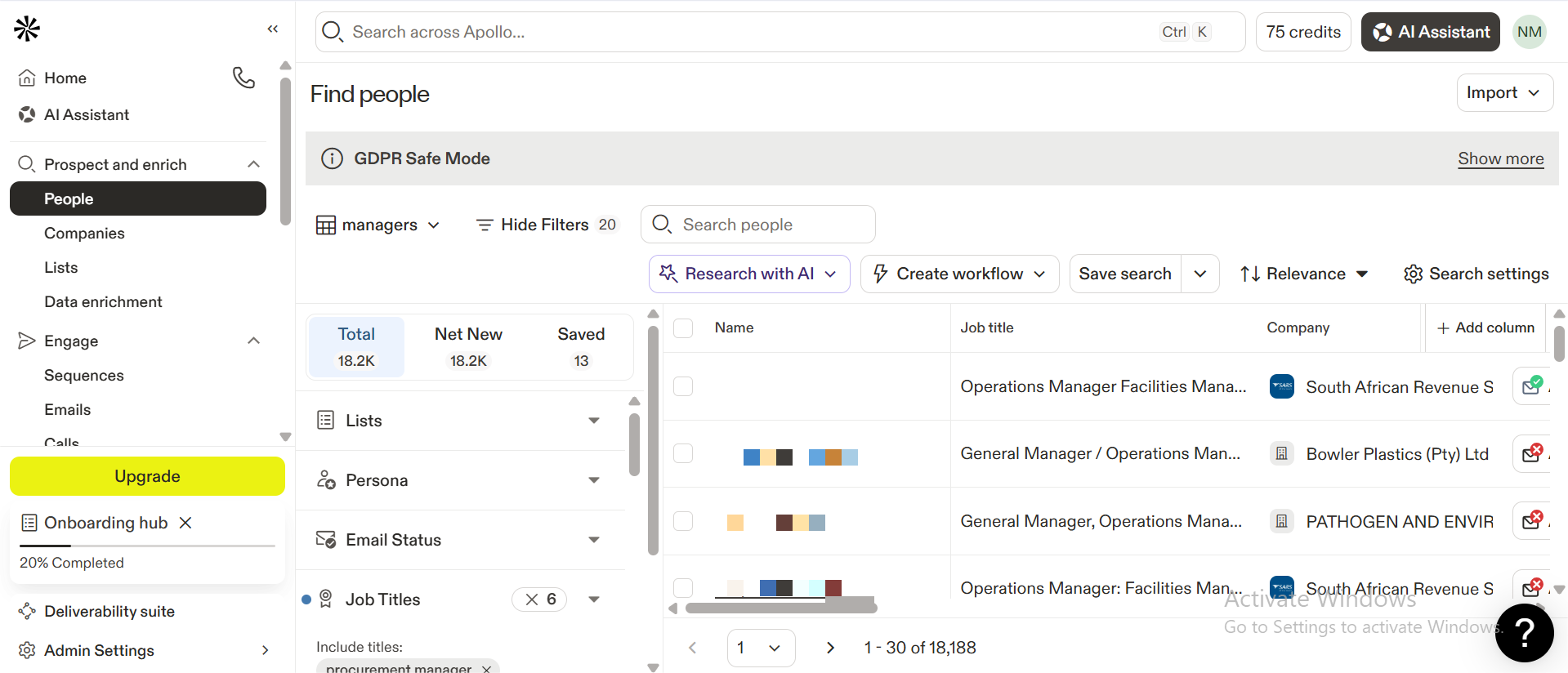Screen dimensions: 1568x673
Task: Open Companies in the sidebar
Action: point(84,234)
